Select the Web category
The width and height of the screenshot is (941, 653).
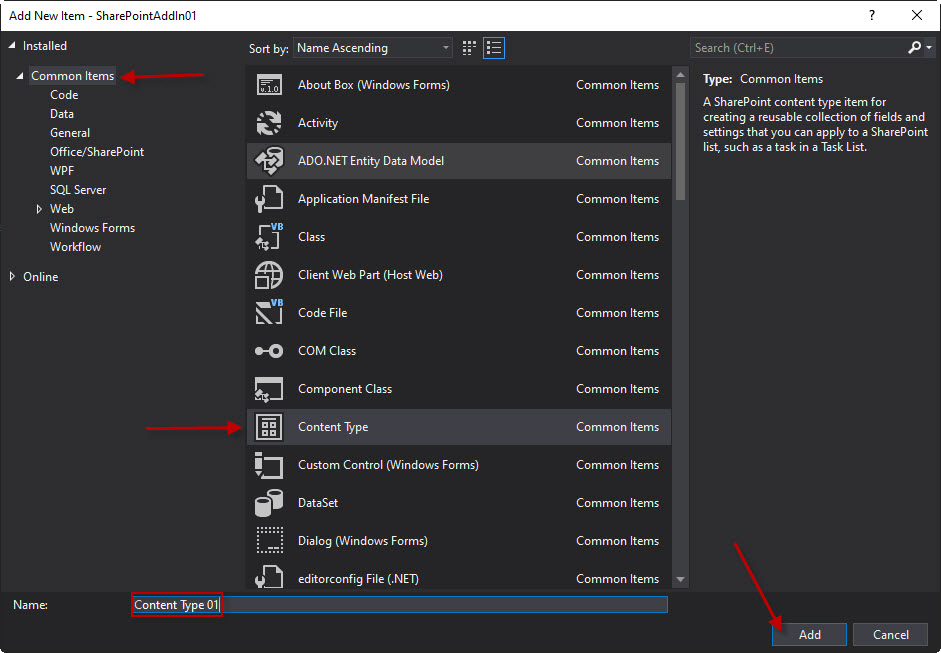tap(62, 209)
